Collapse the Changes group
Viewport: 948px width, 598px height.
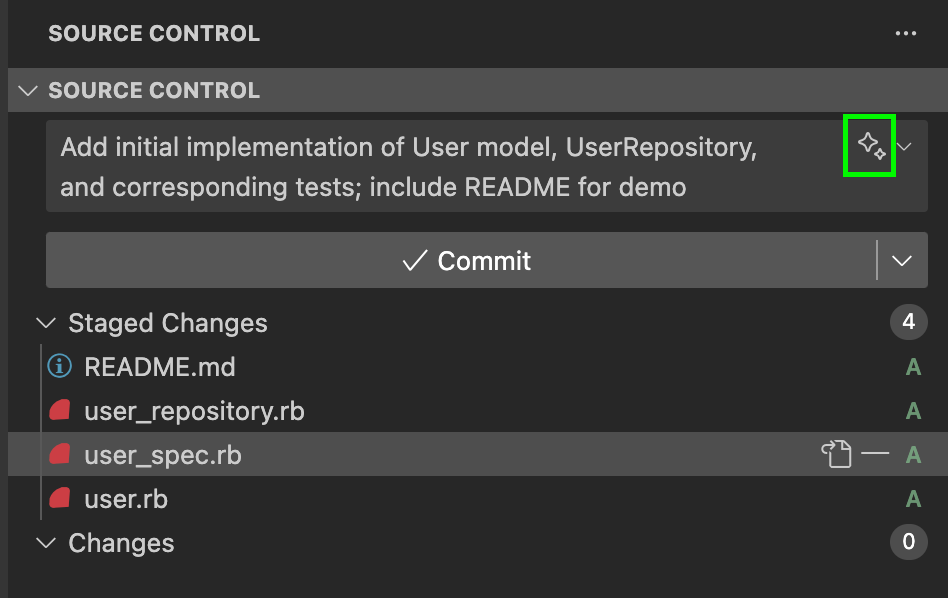[47, 542]
